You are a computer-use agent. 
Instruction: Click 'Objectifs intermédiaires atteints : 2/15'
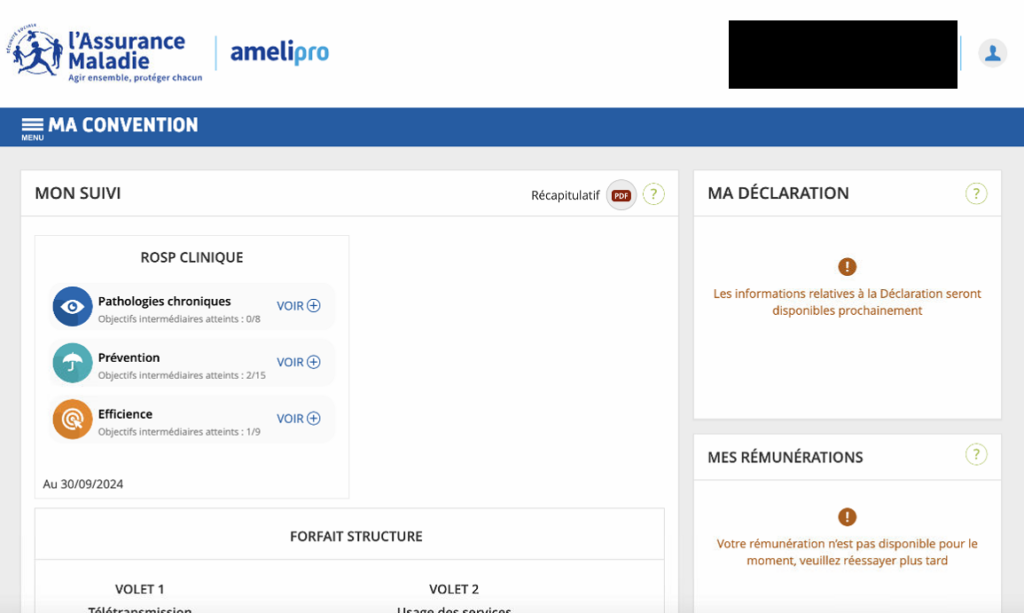click(x=182, y=375)
